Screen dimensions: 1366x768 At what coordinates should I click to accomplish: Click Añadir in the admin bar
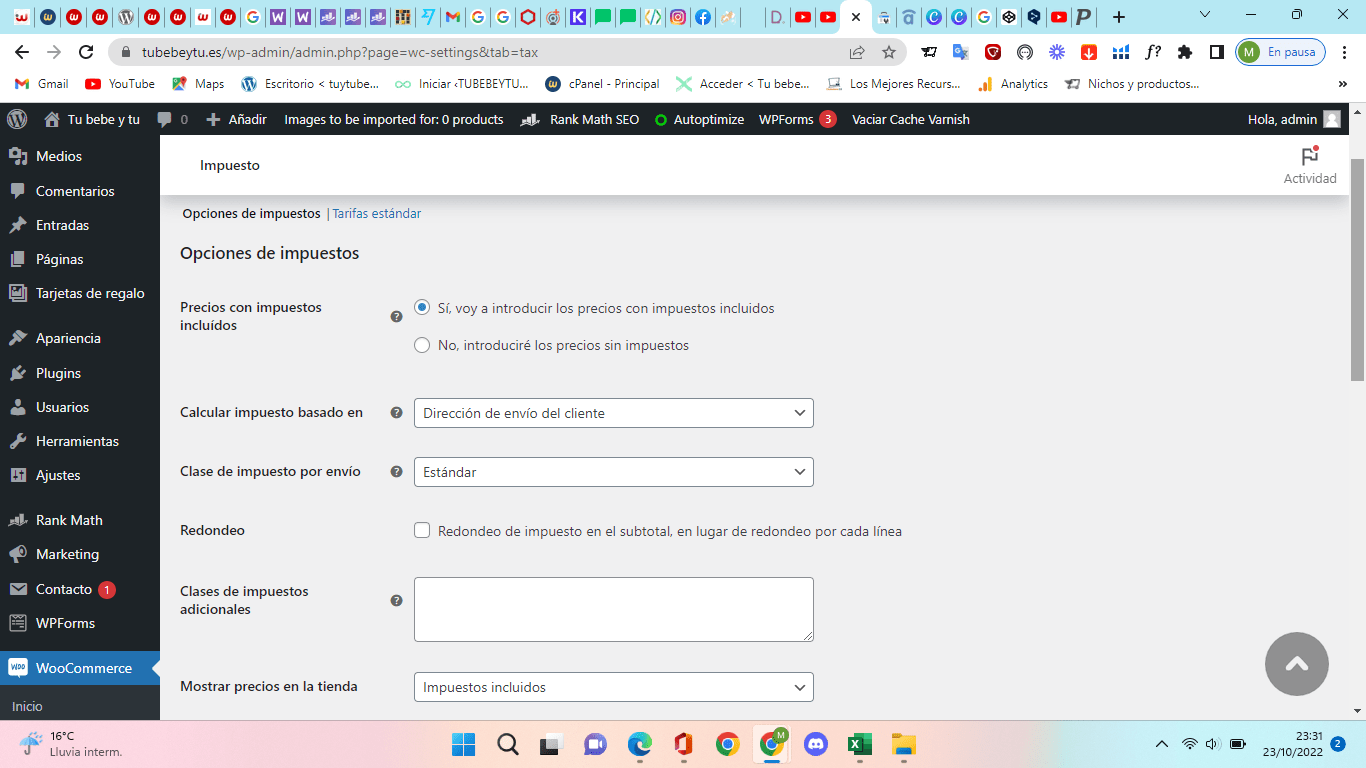pos(236,119)
